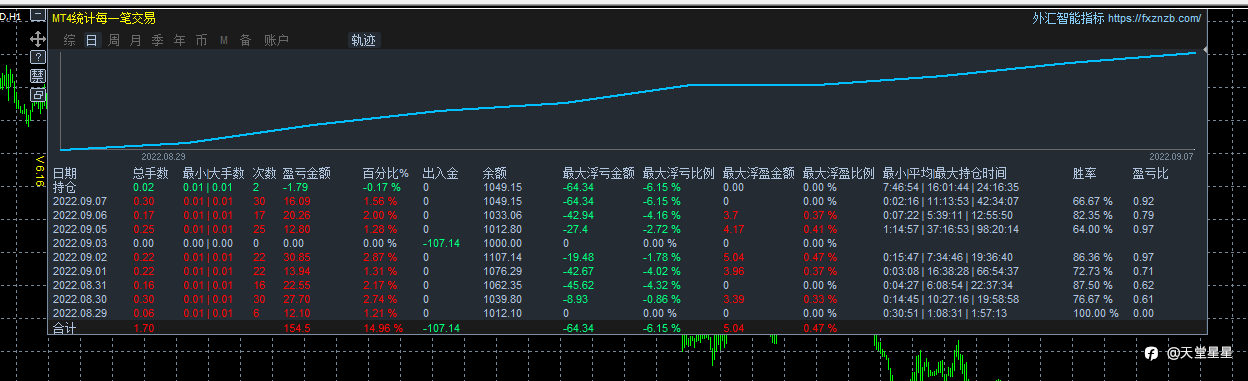Switch to the 备 tab
Screen dimensions: 1248x381
pyautogui.click(x=246, y=40)
